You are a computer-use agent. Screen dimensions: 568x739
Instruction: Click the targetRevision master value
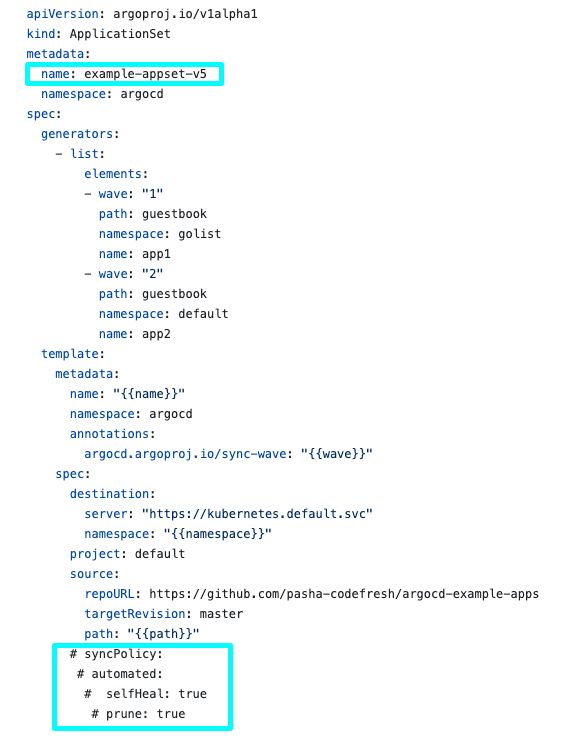(x=221, y=614)
